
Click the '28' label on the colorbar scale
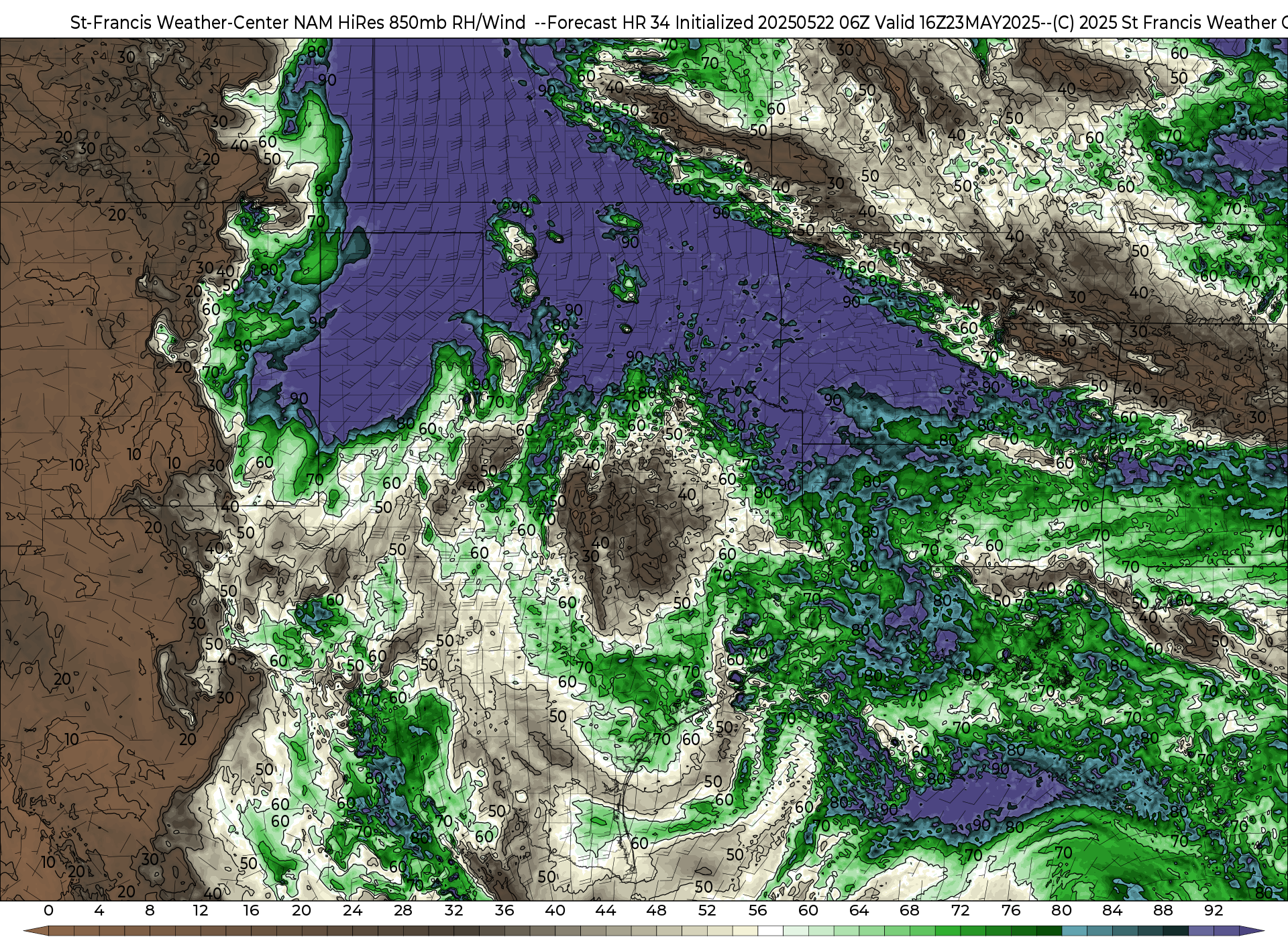pos(403,911)
